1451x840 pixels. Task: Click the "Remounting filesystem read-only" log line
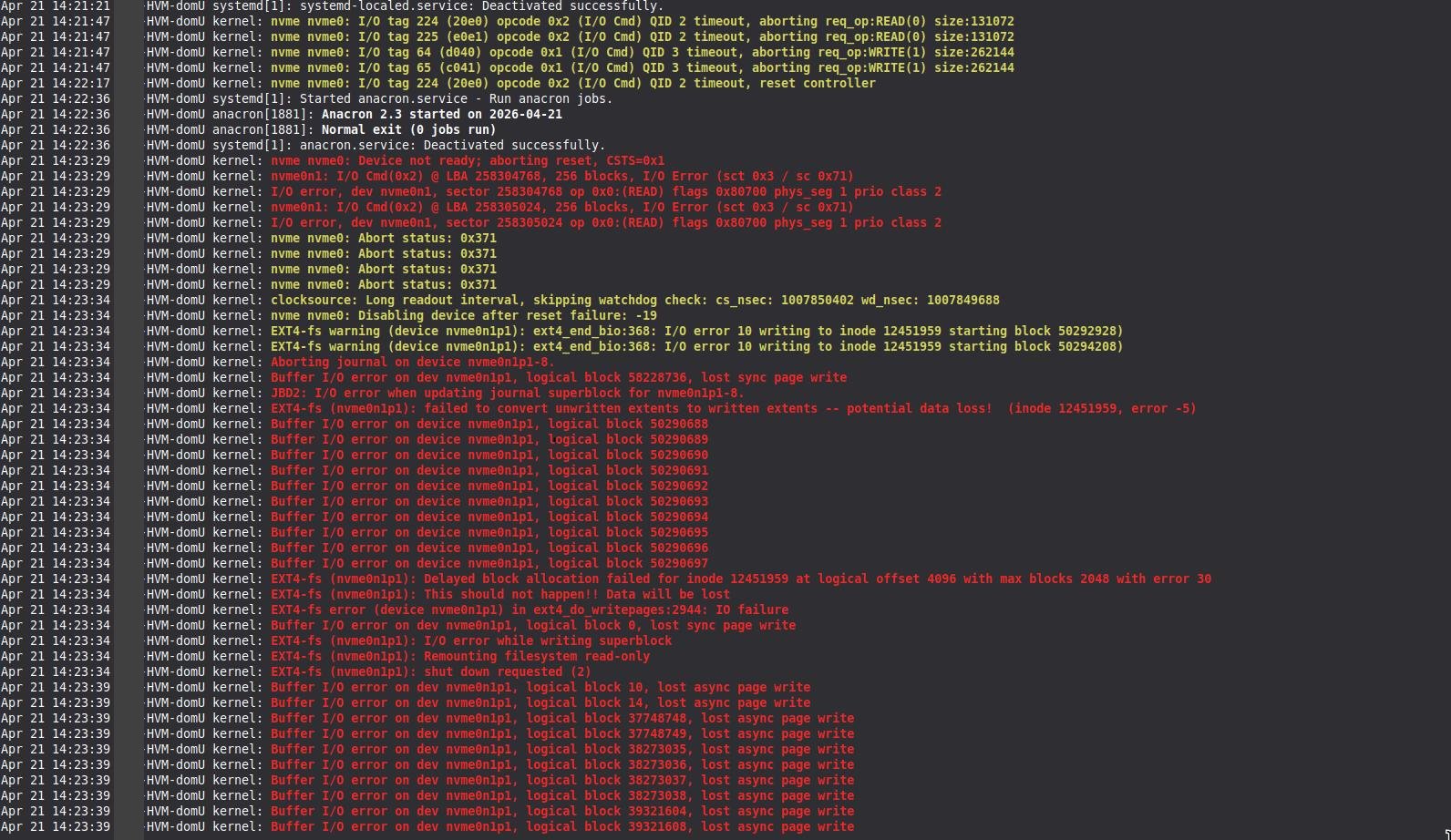click(459, 656)
